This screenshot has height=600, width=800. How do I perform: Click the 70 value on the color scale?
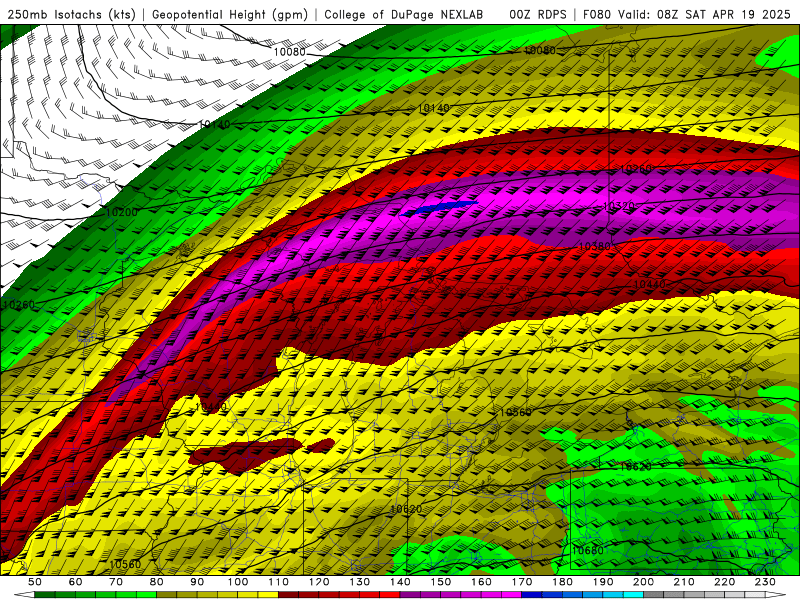tap(116, 582)
